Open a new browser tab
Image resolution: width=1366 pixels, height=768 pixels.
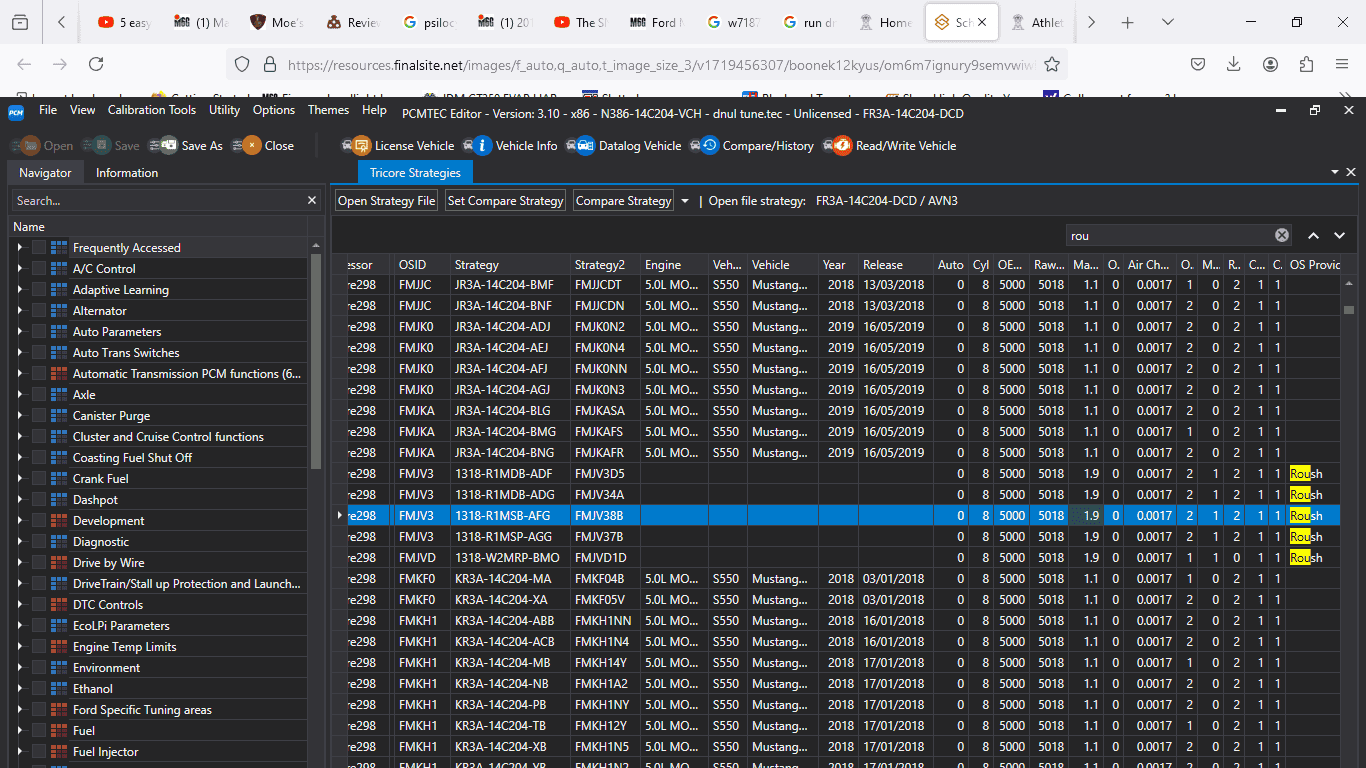coord(1128,22)
